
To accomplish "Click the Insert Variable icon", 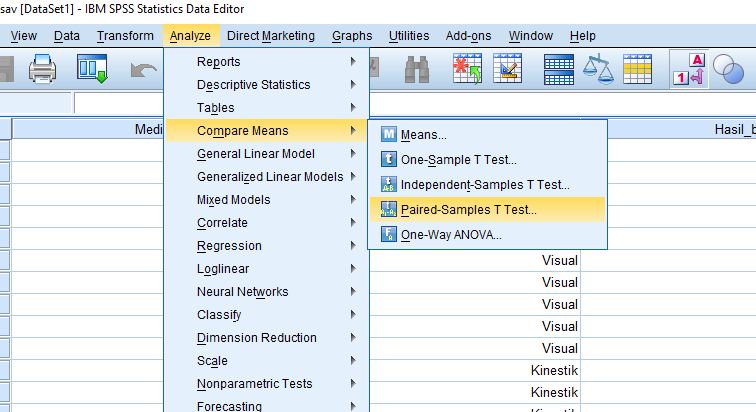I will click(508, 69).
